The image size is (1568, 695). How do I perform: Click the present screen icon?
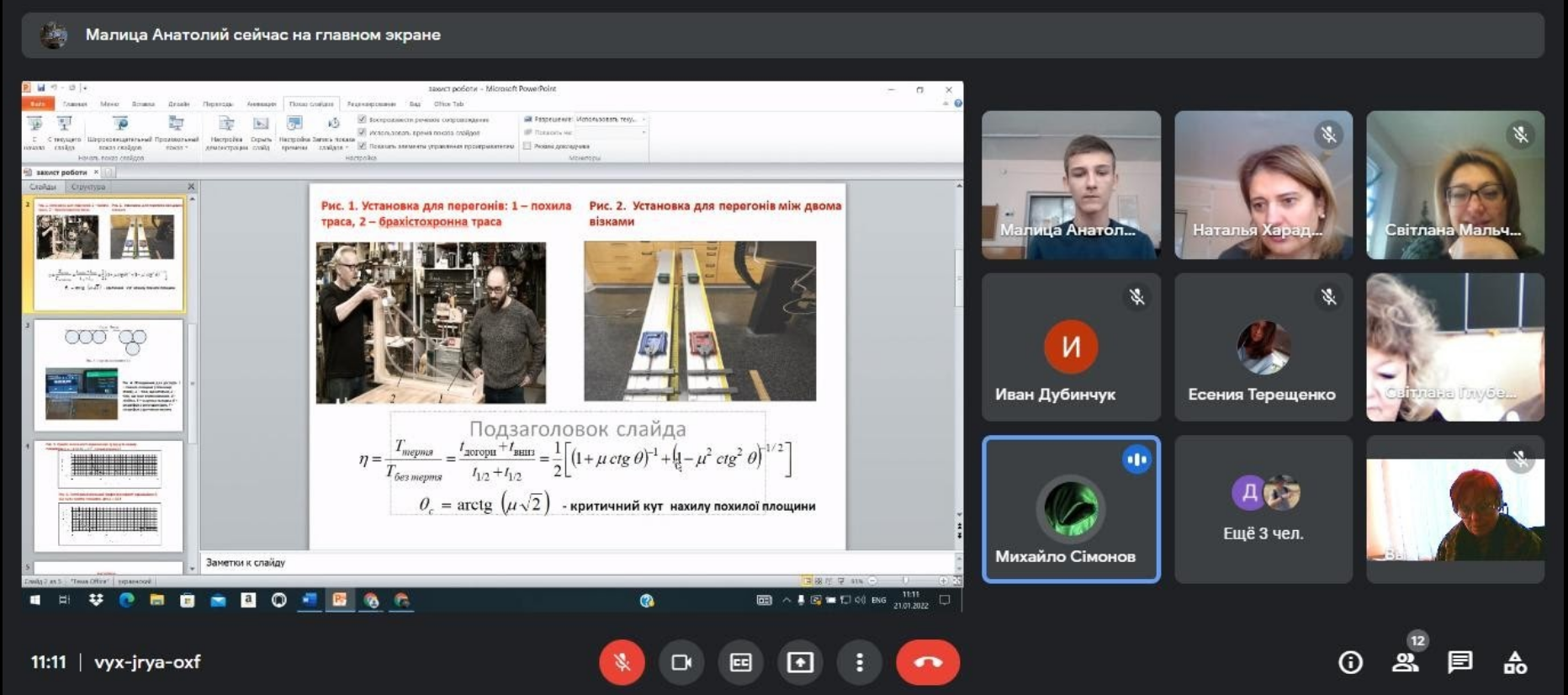pyautogui.click(x=800, y=662)
